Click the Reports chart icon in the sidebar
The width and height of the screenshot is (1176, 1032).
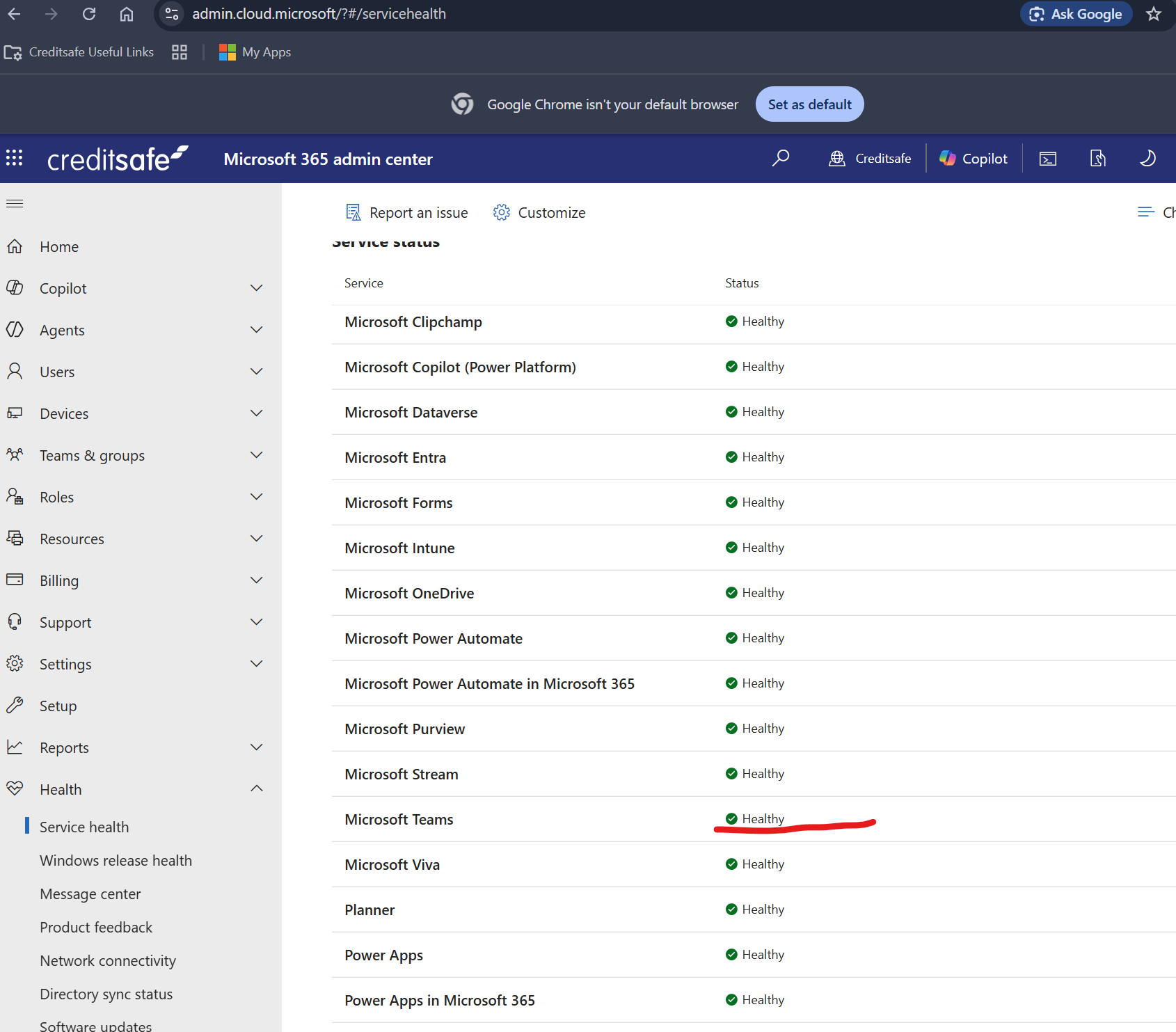click(x=15, y=747)
